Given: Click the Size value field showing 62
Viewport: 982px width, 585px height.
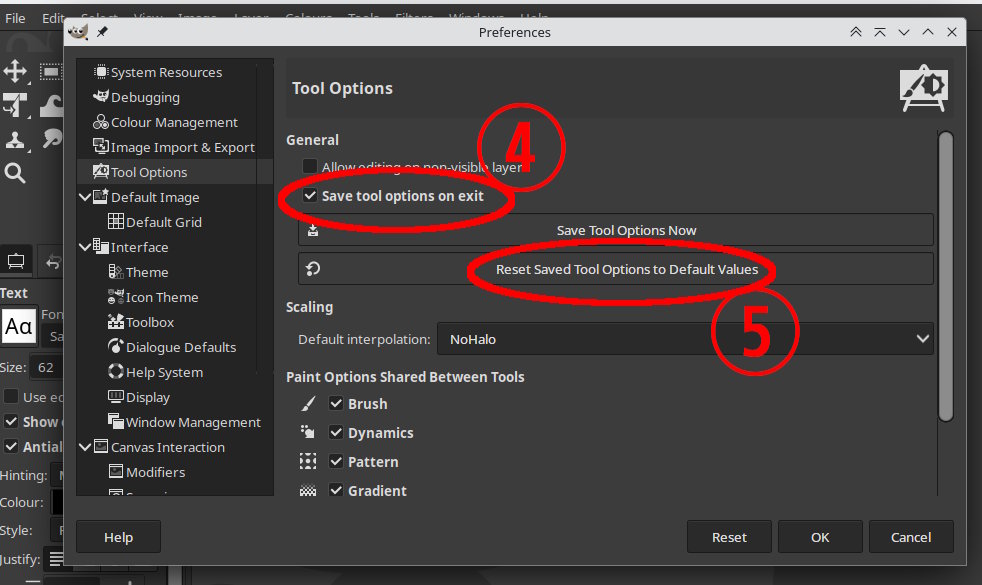Looking at the screenshot, I should tap(46, 368).
